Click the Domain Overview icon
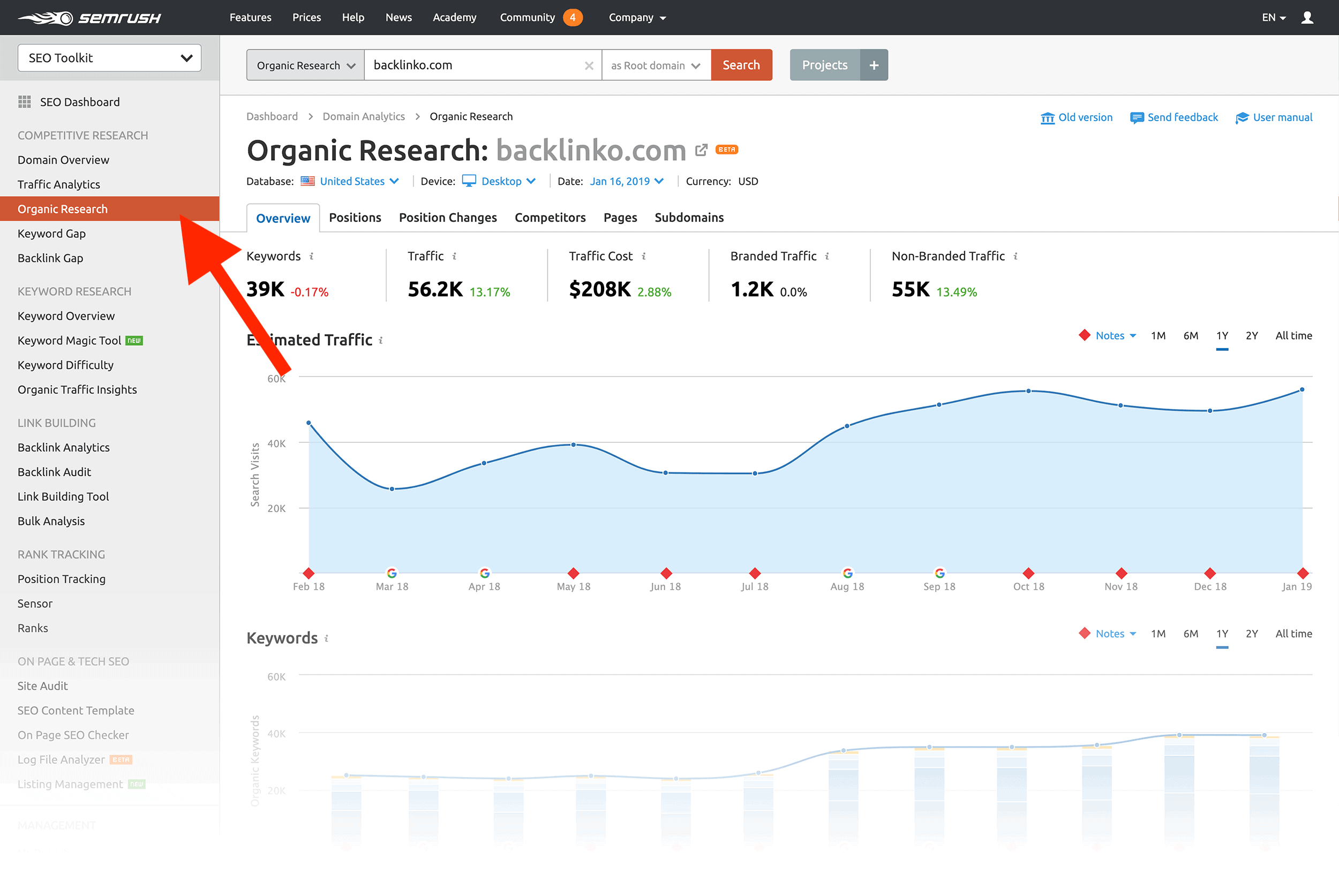 63,159
